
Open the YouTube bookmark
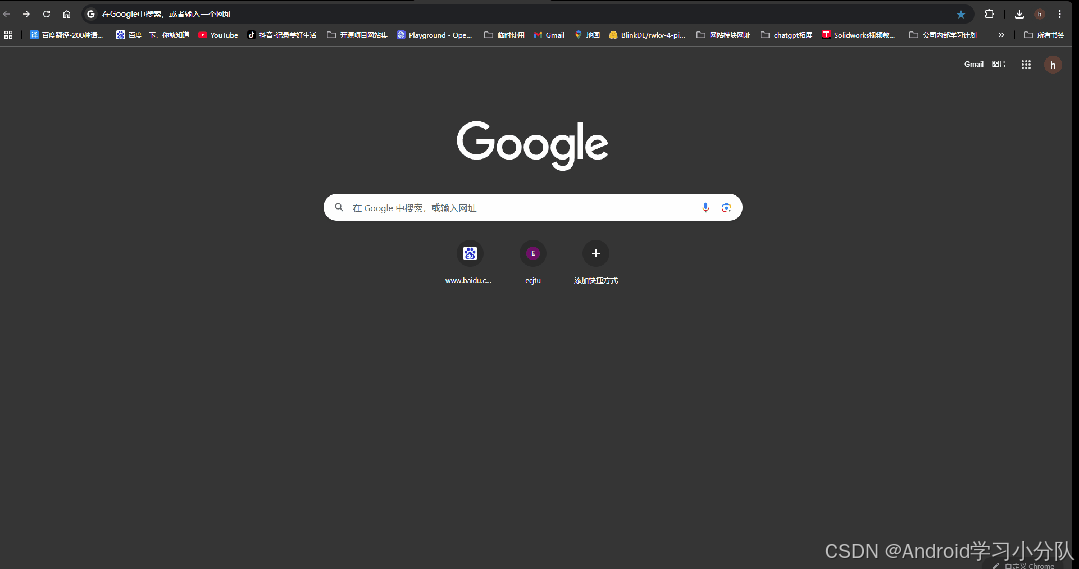(218, 34)
